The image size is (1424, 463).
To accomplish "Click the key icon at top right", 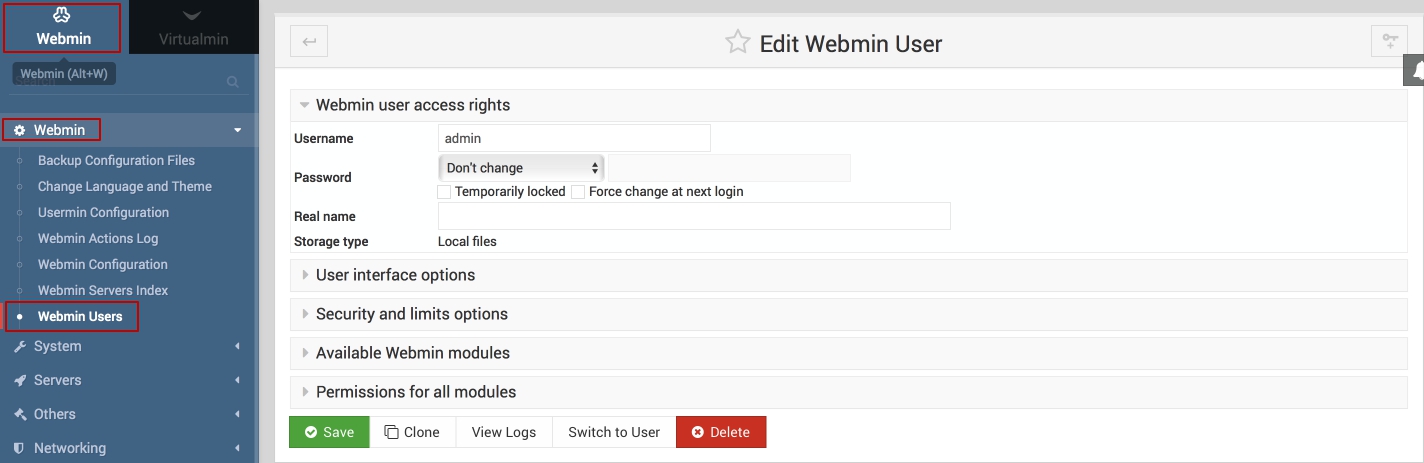I will 1389,41.
